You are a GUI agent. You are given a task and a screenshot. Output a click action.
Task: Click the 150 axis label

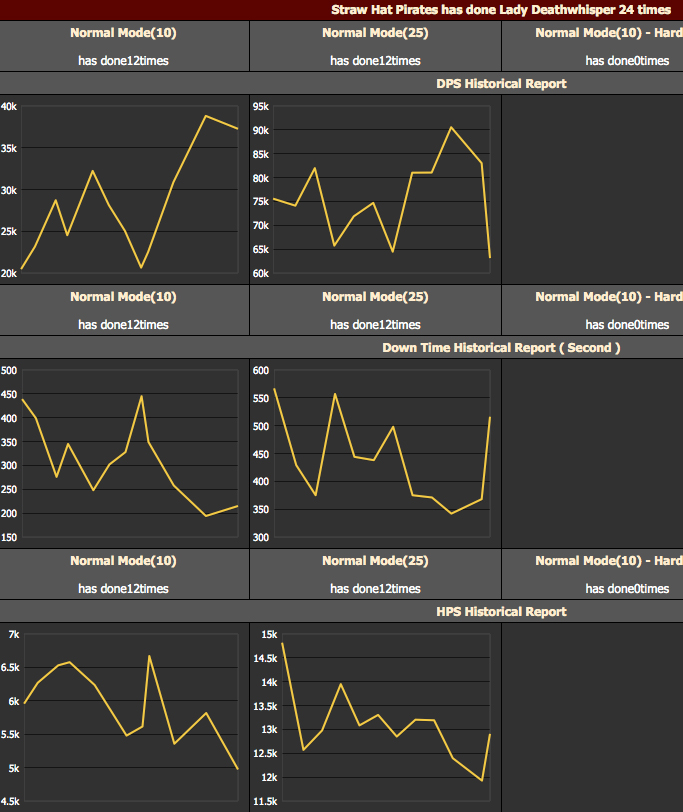click(9, 538)
